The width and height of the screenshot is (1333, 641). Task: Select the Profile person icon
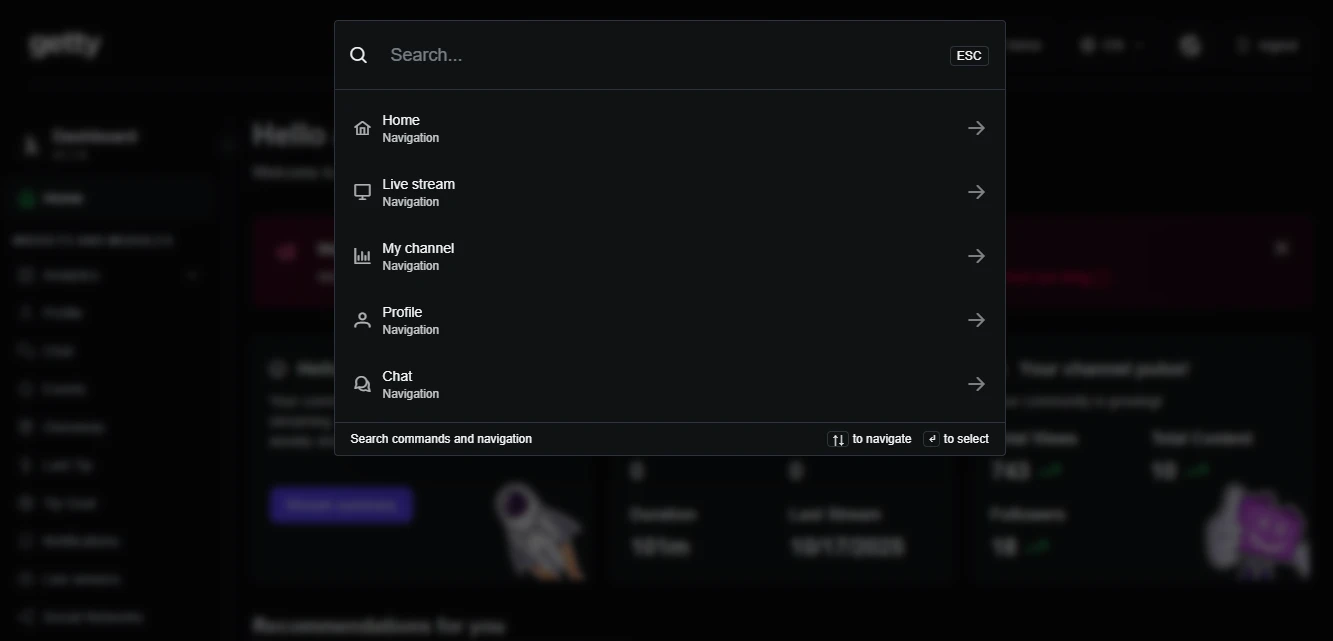pos(363,320)
